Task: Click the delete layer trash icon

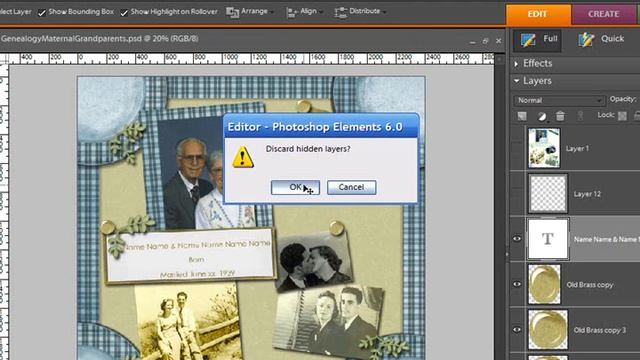Action: (560, 116)
